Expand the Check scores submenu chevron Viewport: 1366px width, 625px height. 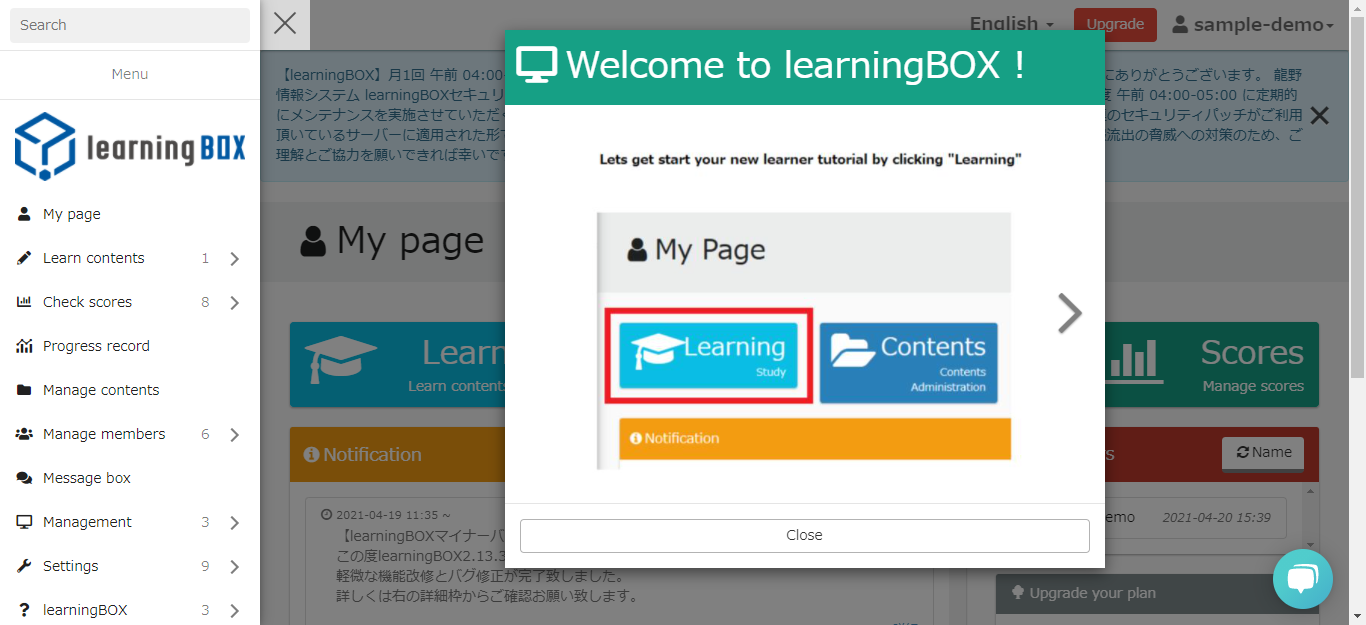click(x=234, y=303)
